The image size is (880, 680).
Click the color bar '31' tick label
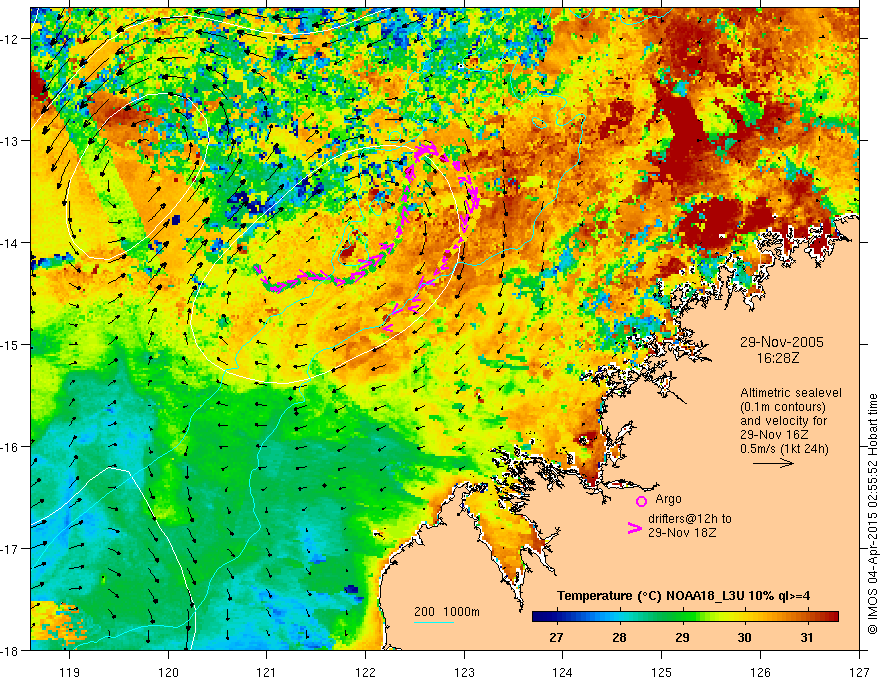click(807, 638)
